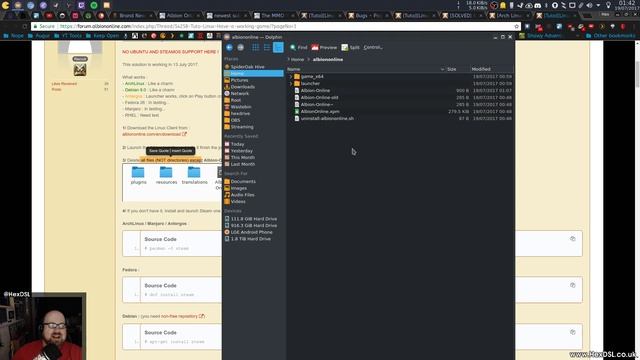
Task: Click albiononline.com download link in forum
Action: click(154, 134)
